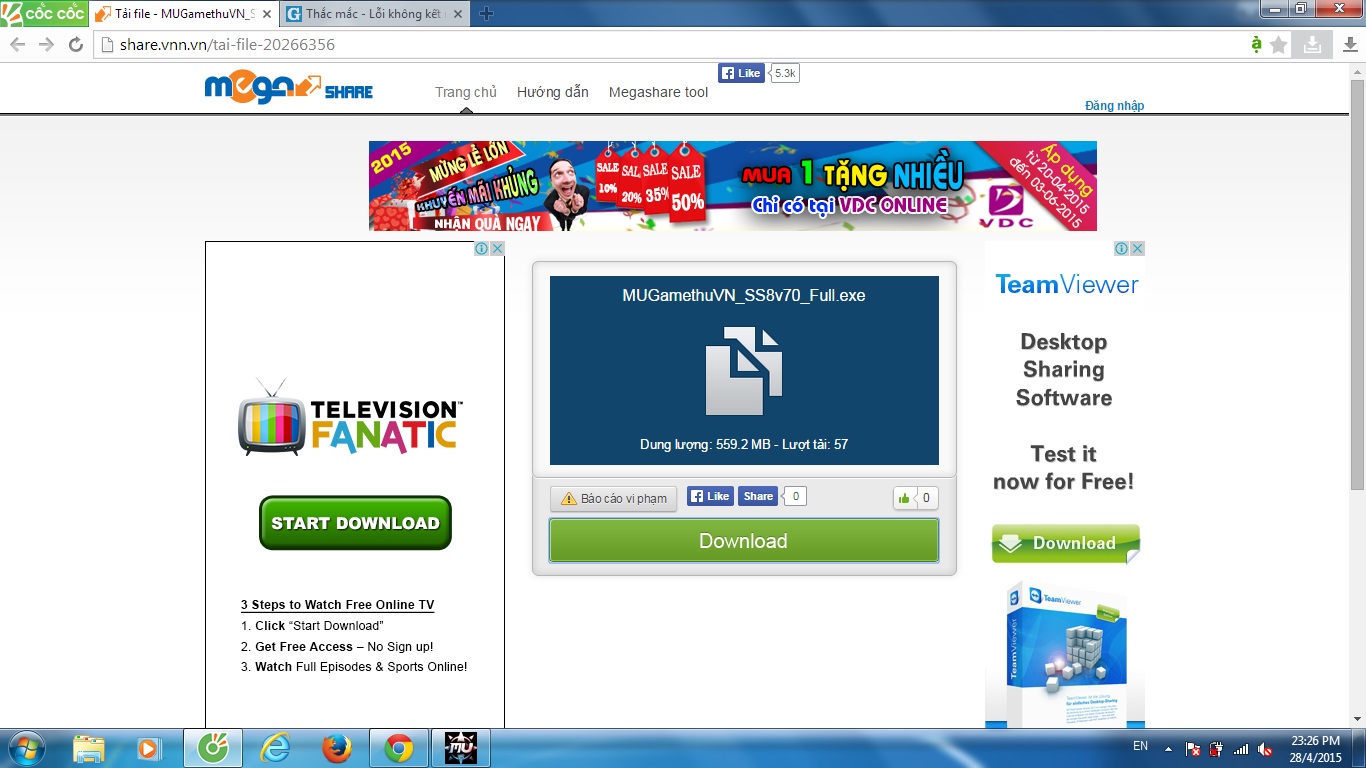Open the Windows Start button

(x=26, y=748)
